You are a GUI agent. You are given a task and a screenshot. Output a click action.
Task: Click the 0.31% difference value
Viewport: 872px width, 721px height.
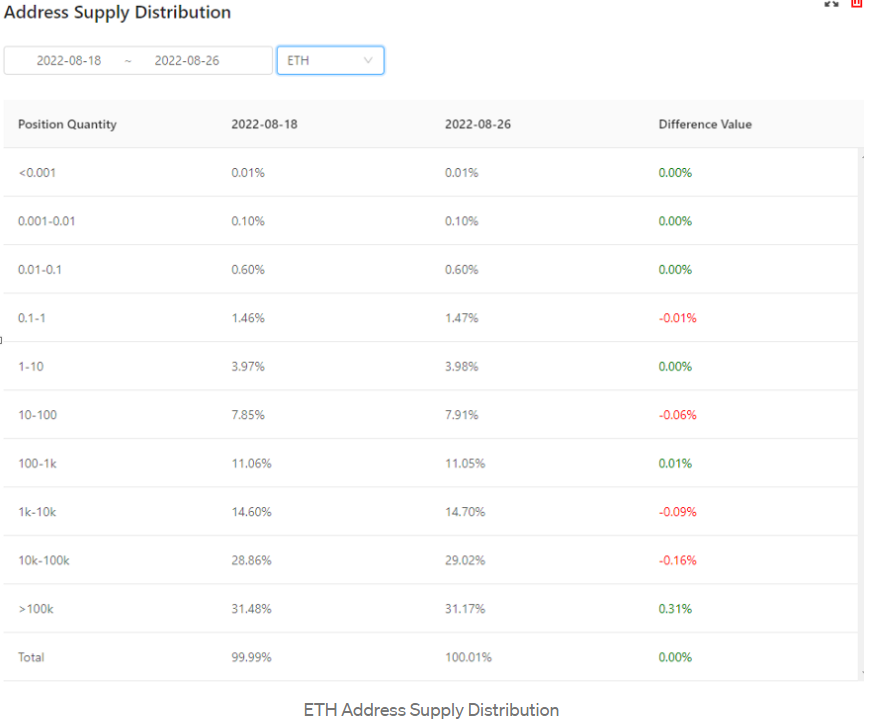pos(675,609)
